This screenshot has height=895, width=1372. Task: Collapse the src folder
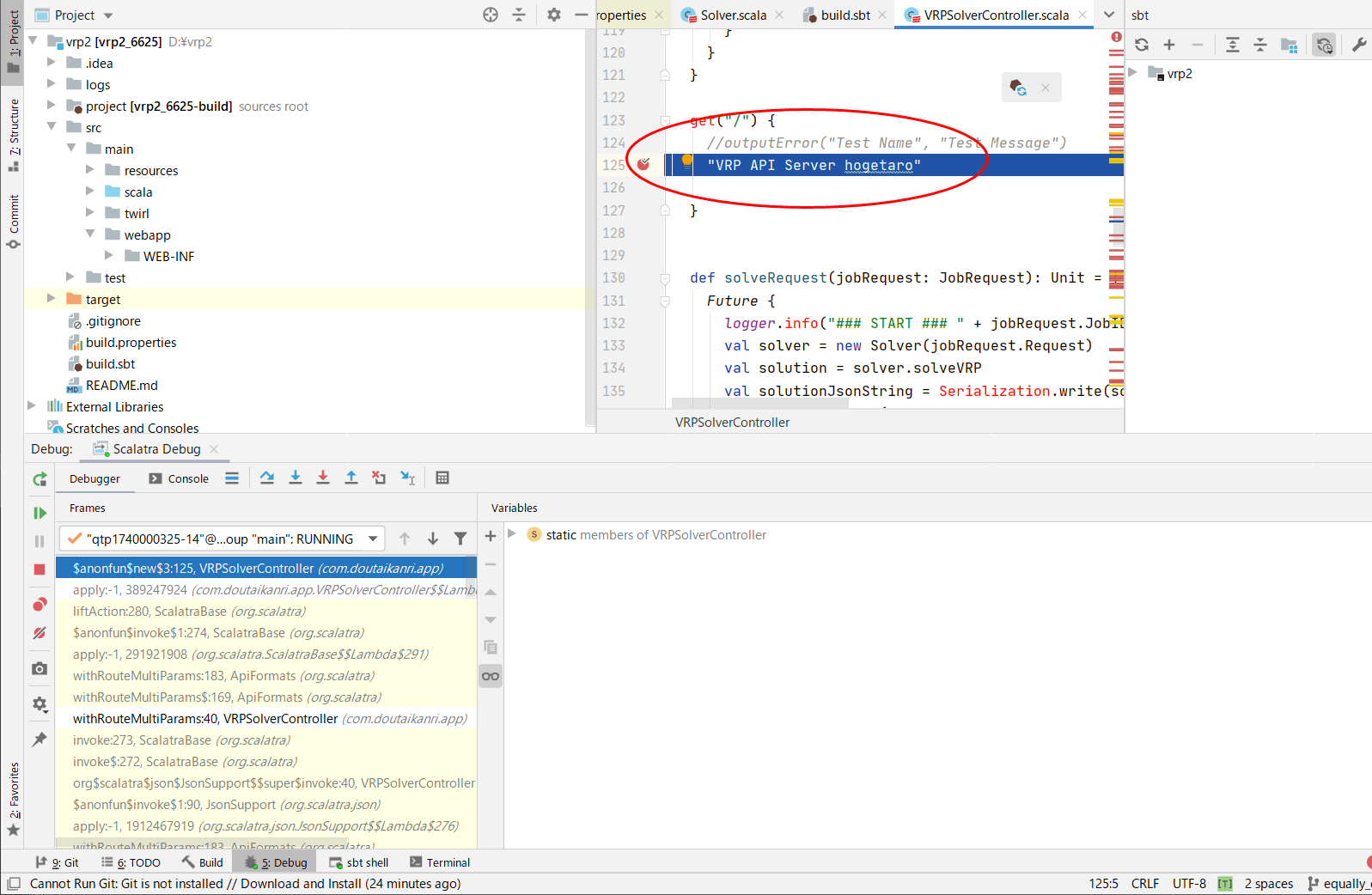tap(52, 127)
